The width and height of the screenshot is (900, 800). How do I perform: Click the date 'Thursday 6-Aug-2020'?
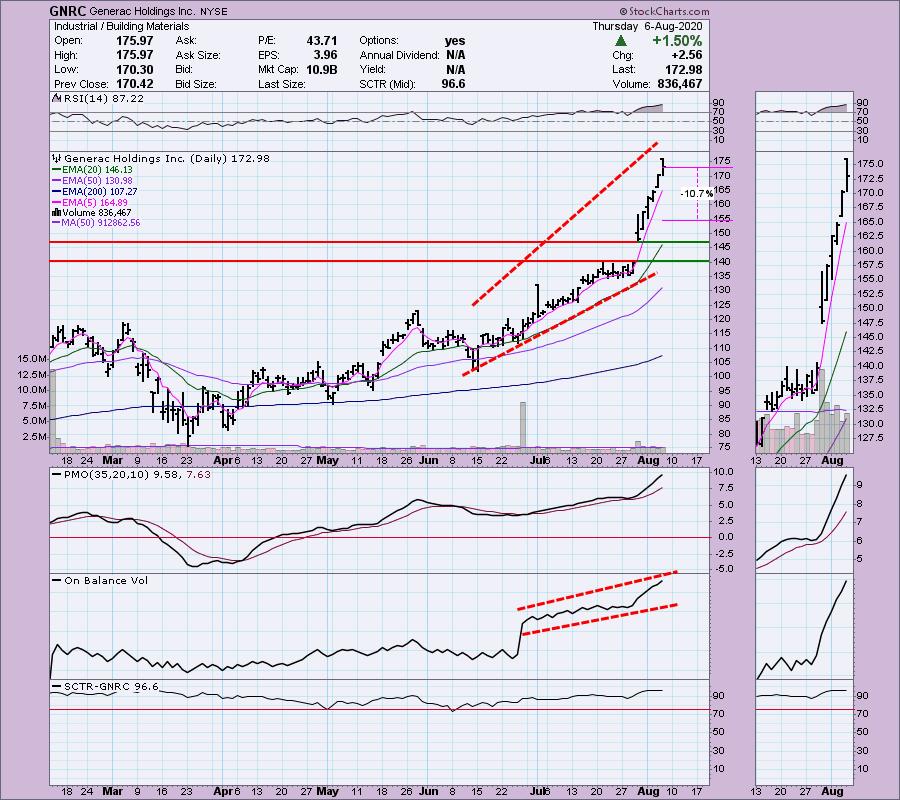(647, 26)
